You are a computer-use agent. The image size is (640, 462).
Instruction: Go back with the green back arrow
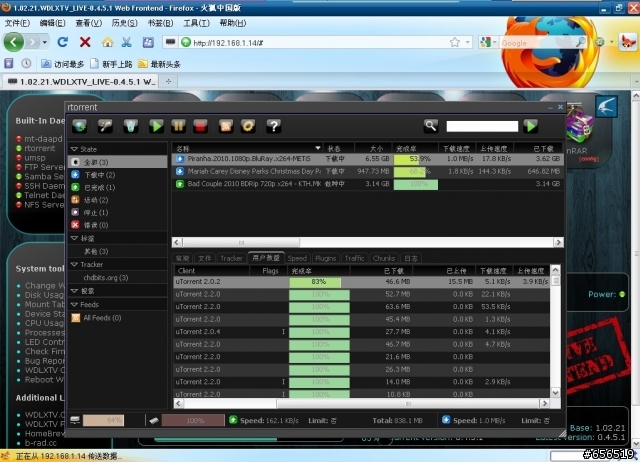[13, 42]
